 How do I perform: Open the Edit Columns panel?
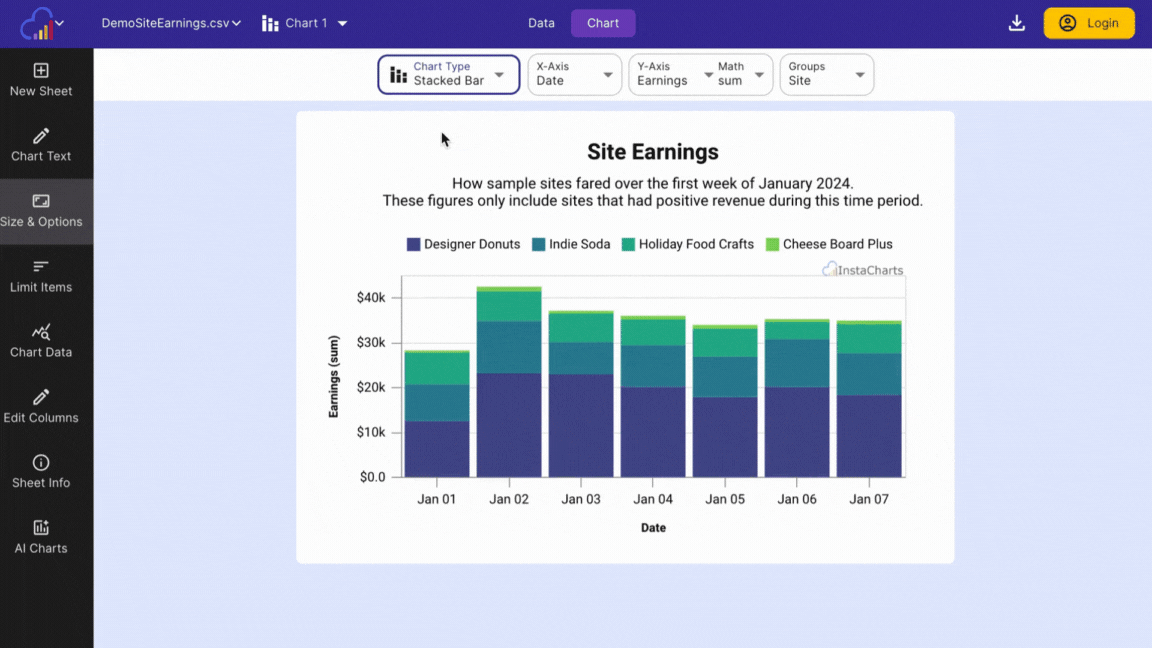pyautogui.click(x=41, y=407)
